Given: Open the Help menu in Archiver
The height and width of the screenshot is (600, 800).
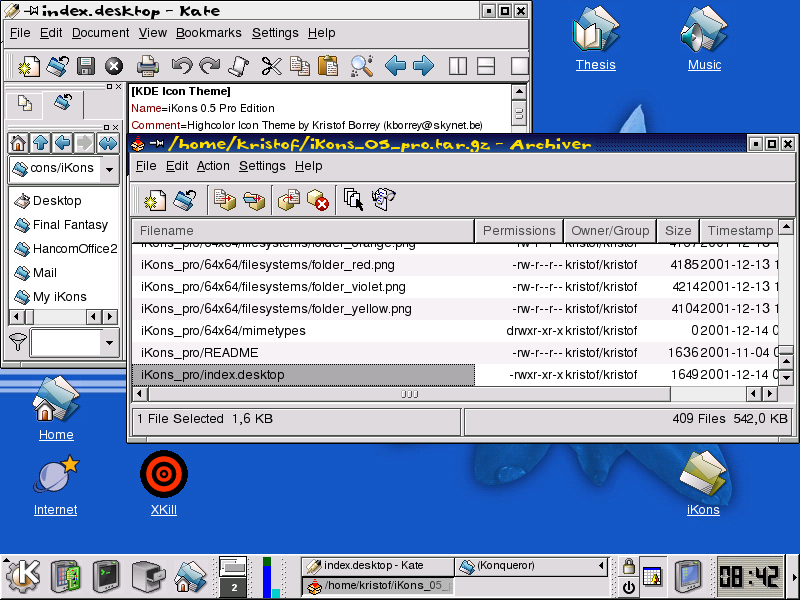Looking at the screenshot, I should pos(308,166).
